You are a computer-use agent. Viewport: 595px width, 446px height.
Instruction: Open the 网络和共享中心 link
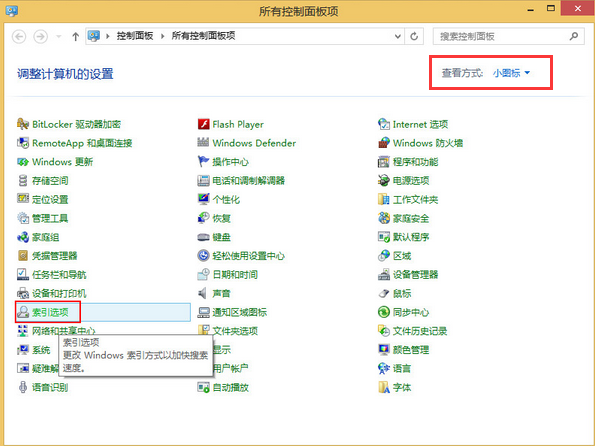pyautogui.click(x=63, y=331)
